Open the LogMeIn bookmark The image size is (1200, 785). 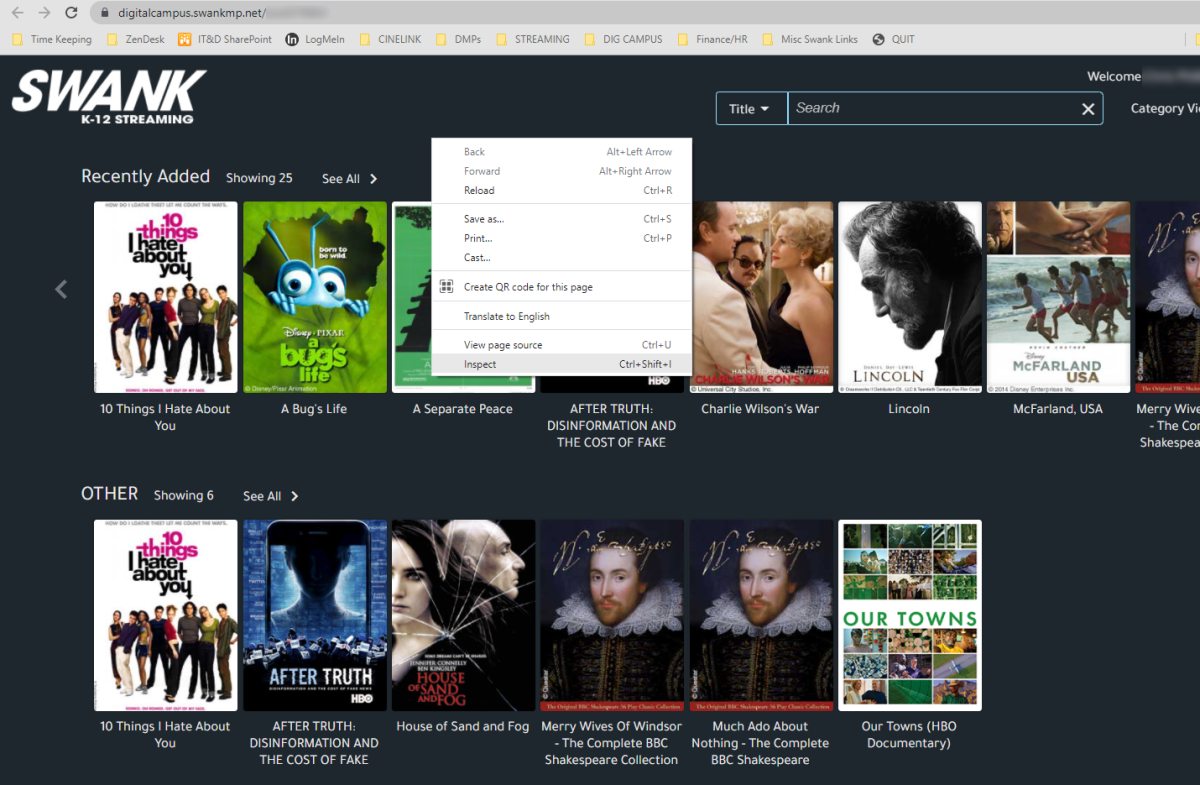coord(319,40)
